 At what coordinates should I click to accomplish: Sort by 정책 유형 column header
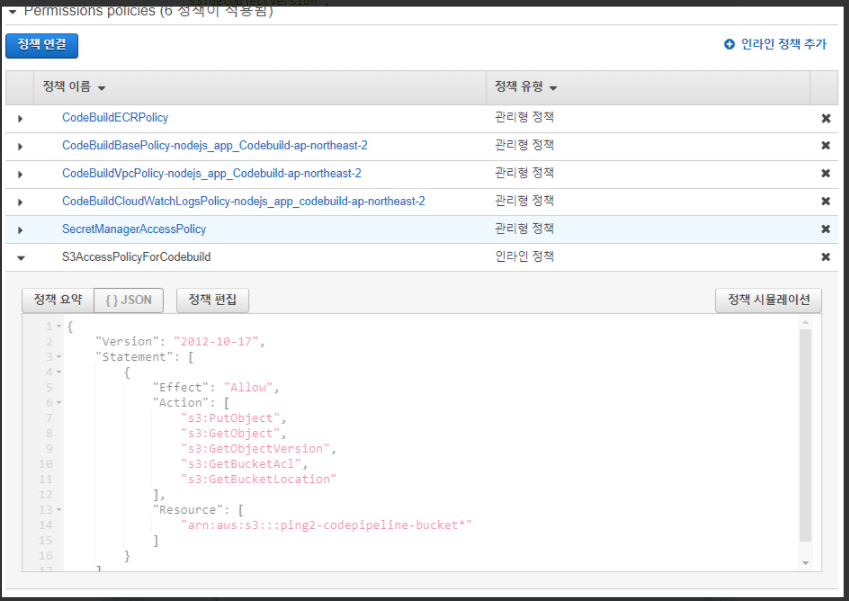pos(526,87)
